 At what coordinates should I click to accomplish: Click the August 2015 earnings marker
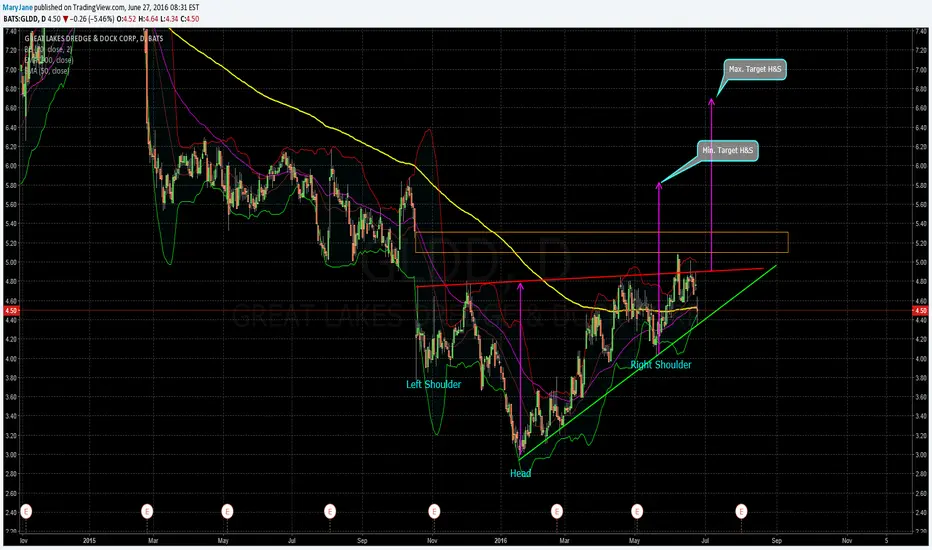coord(330,511)
